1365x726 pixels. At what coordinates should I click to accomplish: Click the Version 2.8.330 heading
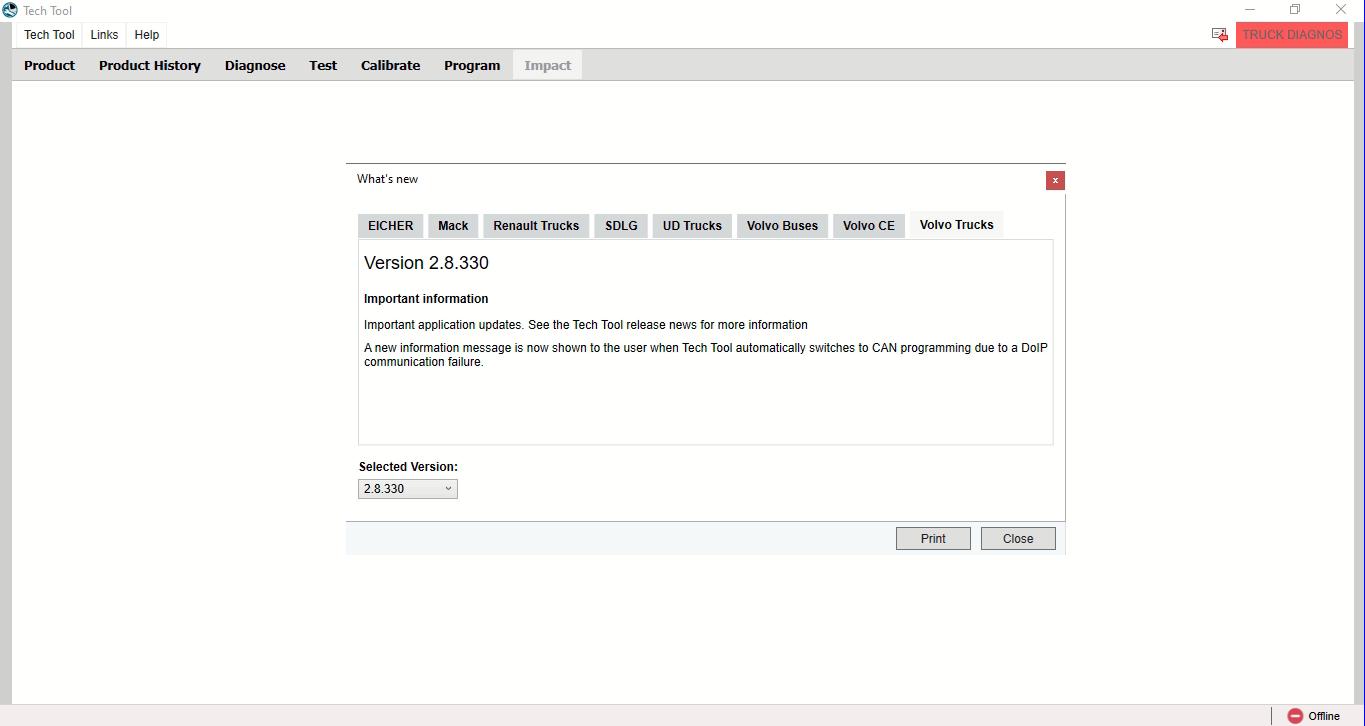tap(426, 263)
